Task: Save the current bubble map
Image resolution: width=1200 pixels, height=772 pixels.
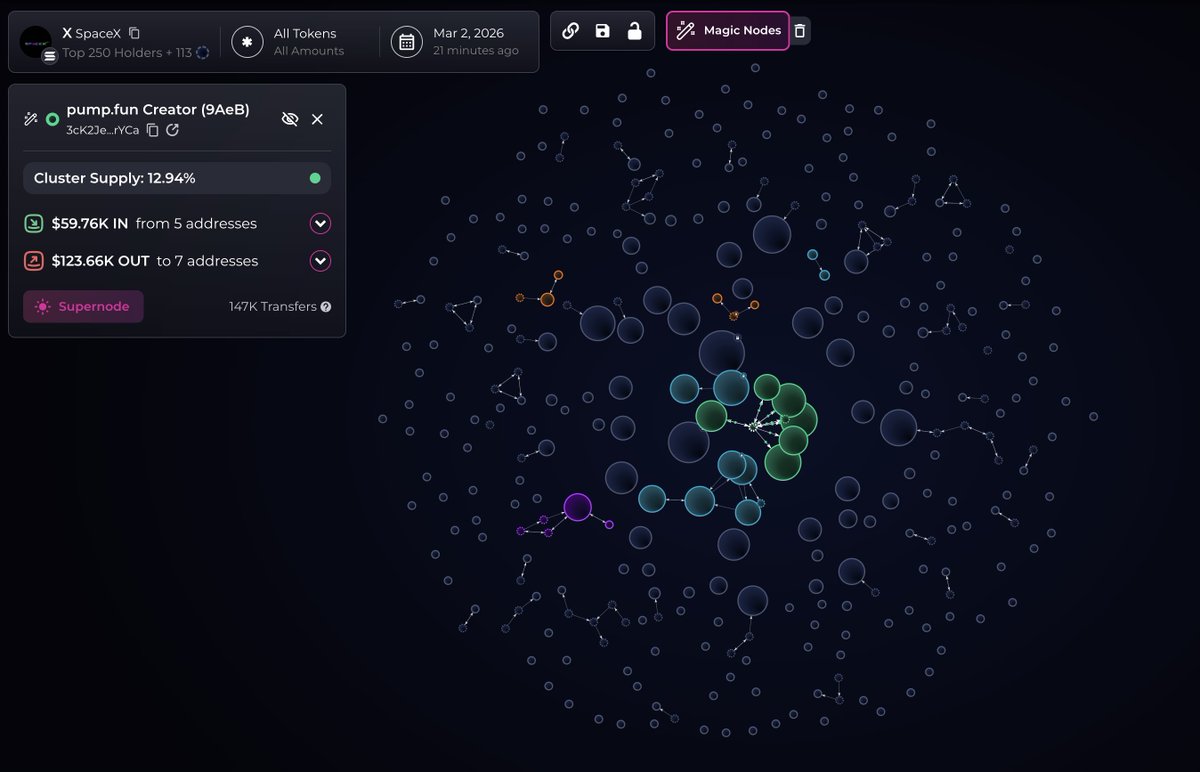Action: coord(602,31)
